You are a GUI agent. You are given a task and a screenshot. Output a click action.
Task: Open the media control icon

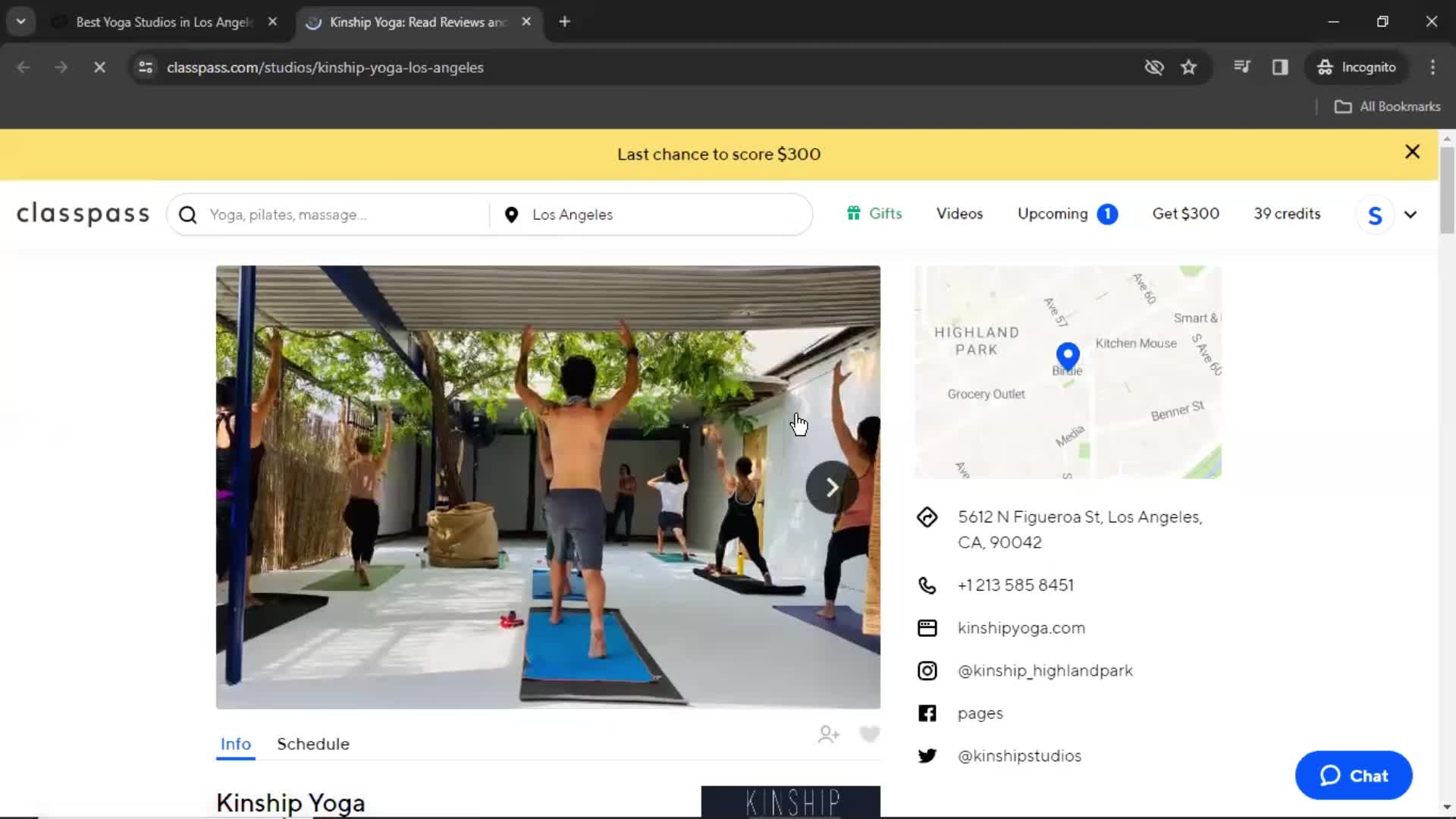tap(1241, 67)
